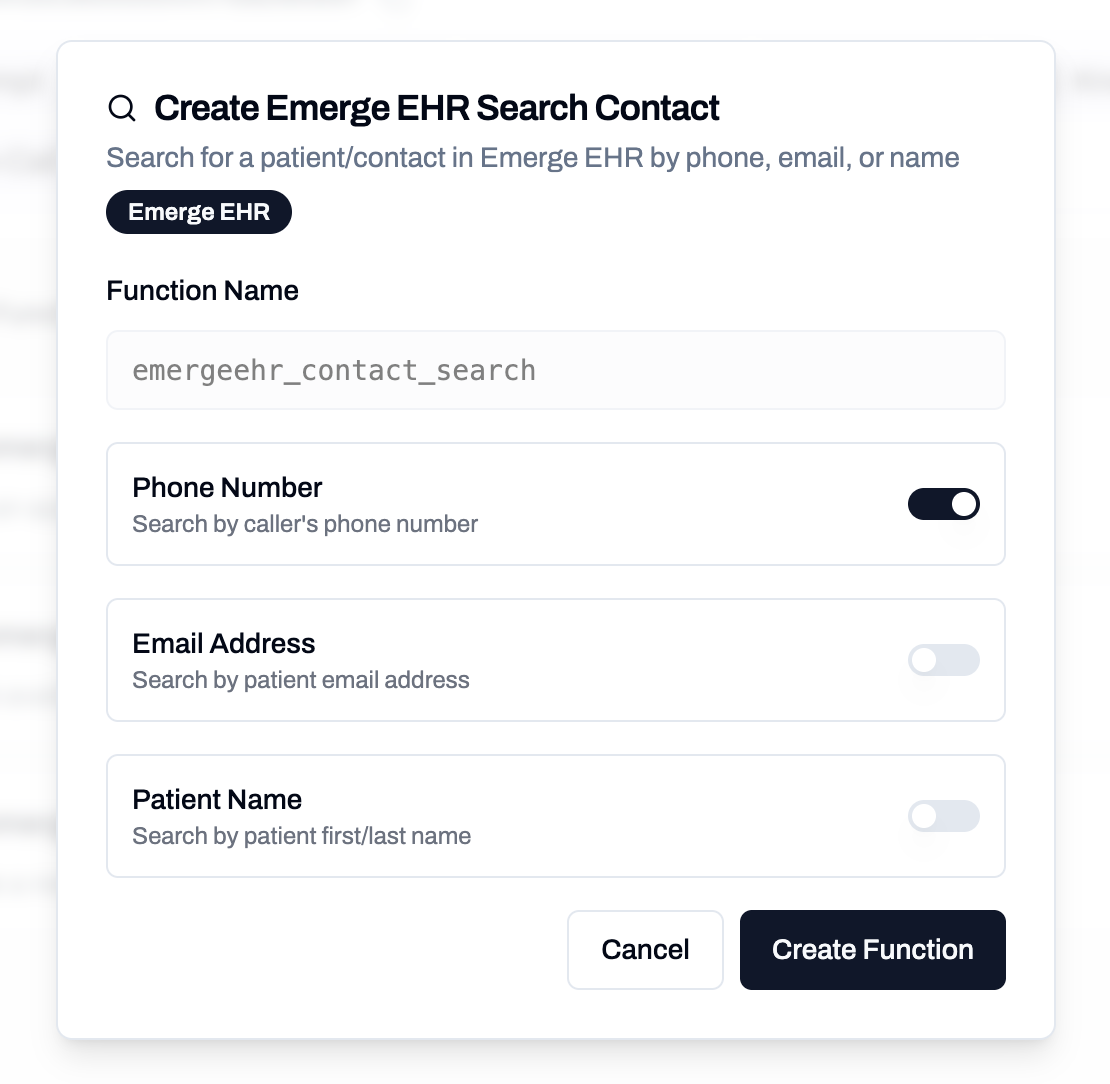This screenshot has width=1110, height=1084.
Task: Enable the Patient Name search toggle
Action: [x=944, y=816]
